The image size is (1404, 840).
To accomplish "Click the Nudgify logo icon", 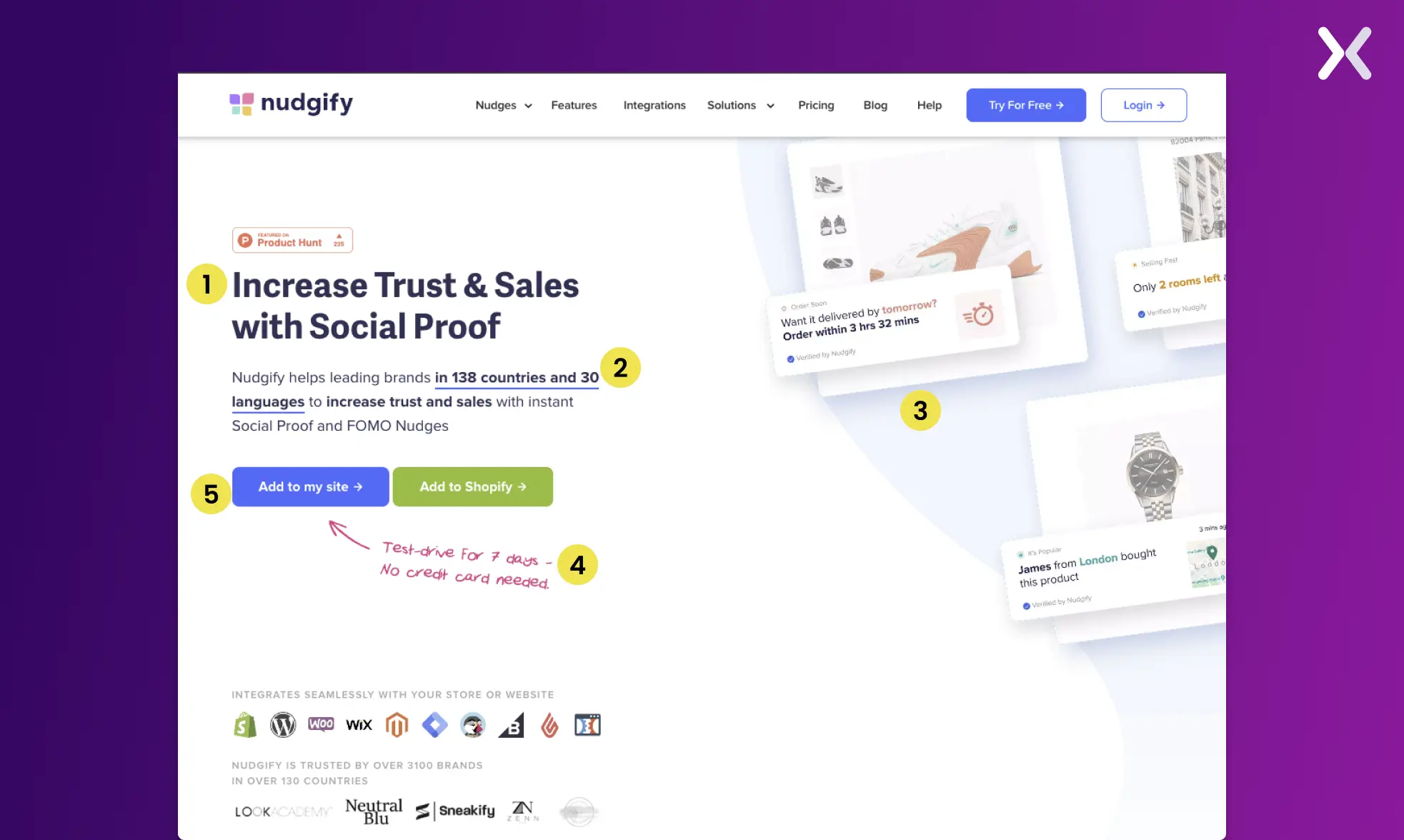I will [244, 104].
